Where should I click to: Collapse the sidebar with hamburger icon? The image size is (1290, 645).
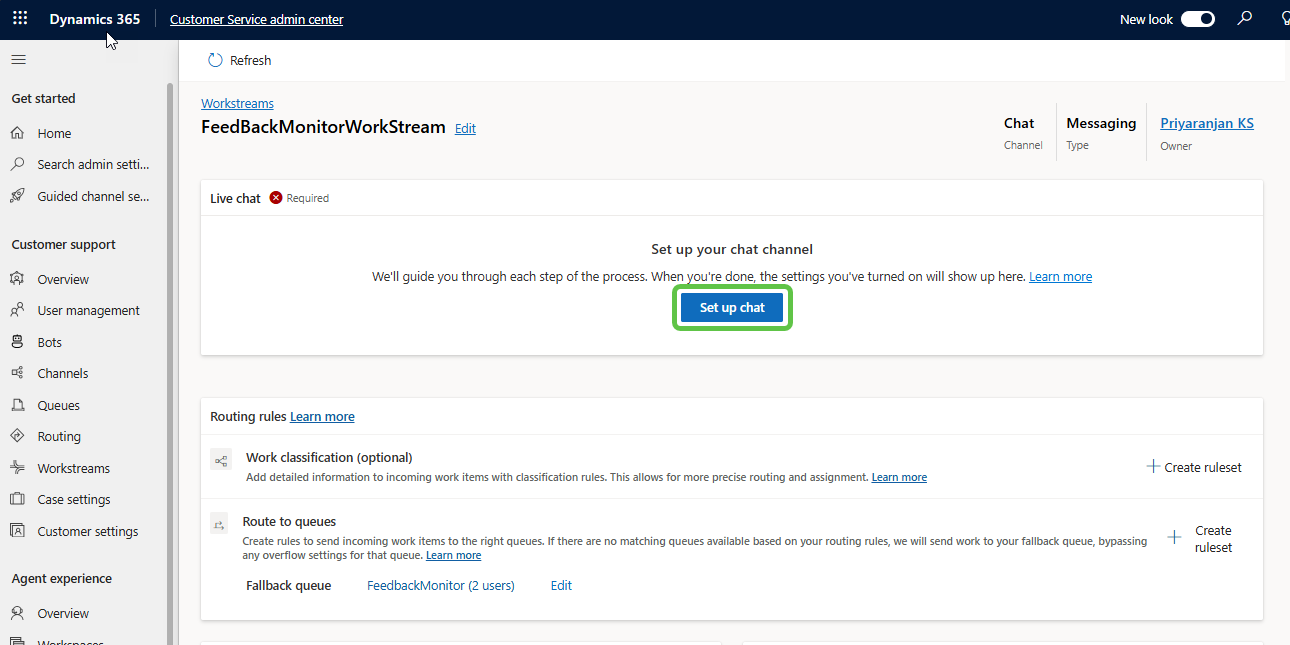(x=18, y=60)
